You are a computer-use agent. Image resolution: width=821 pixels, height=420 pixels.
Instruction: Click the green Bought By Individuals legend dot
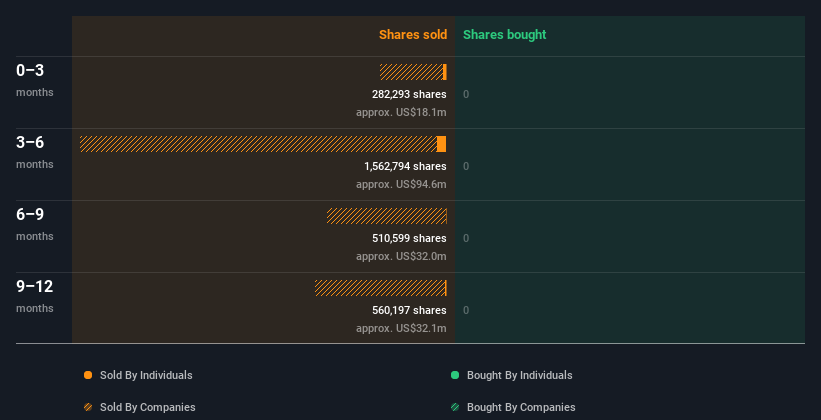[x=455, y=375]
